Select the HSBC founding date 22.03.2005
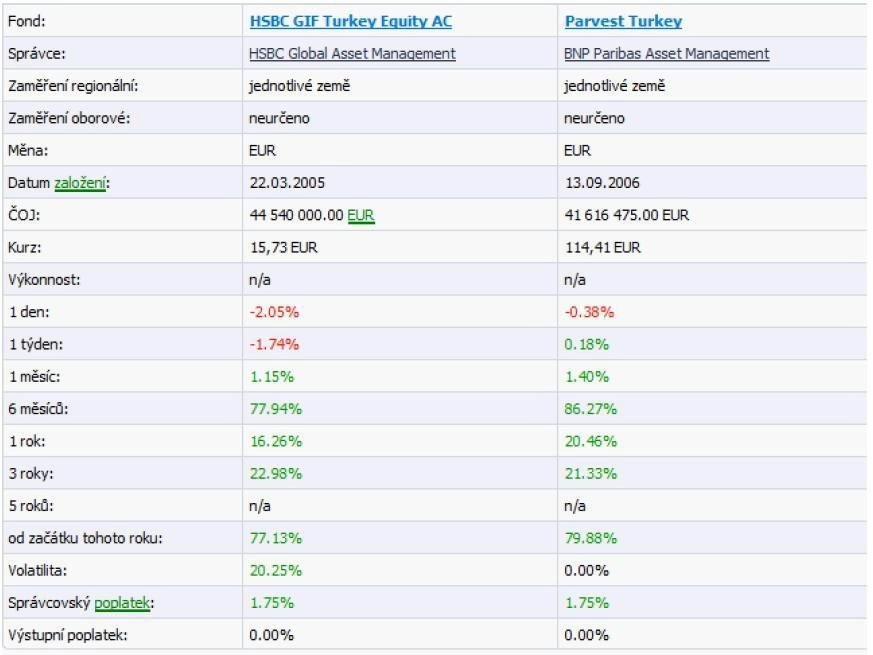 tap(287, 183)
